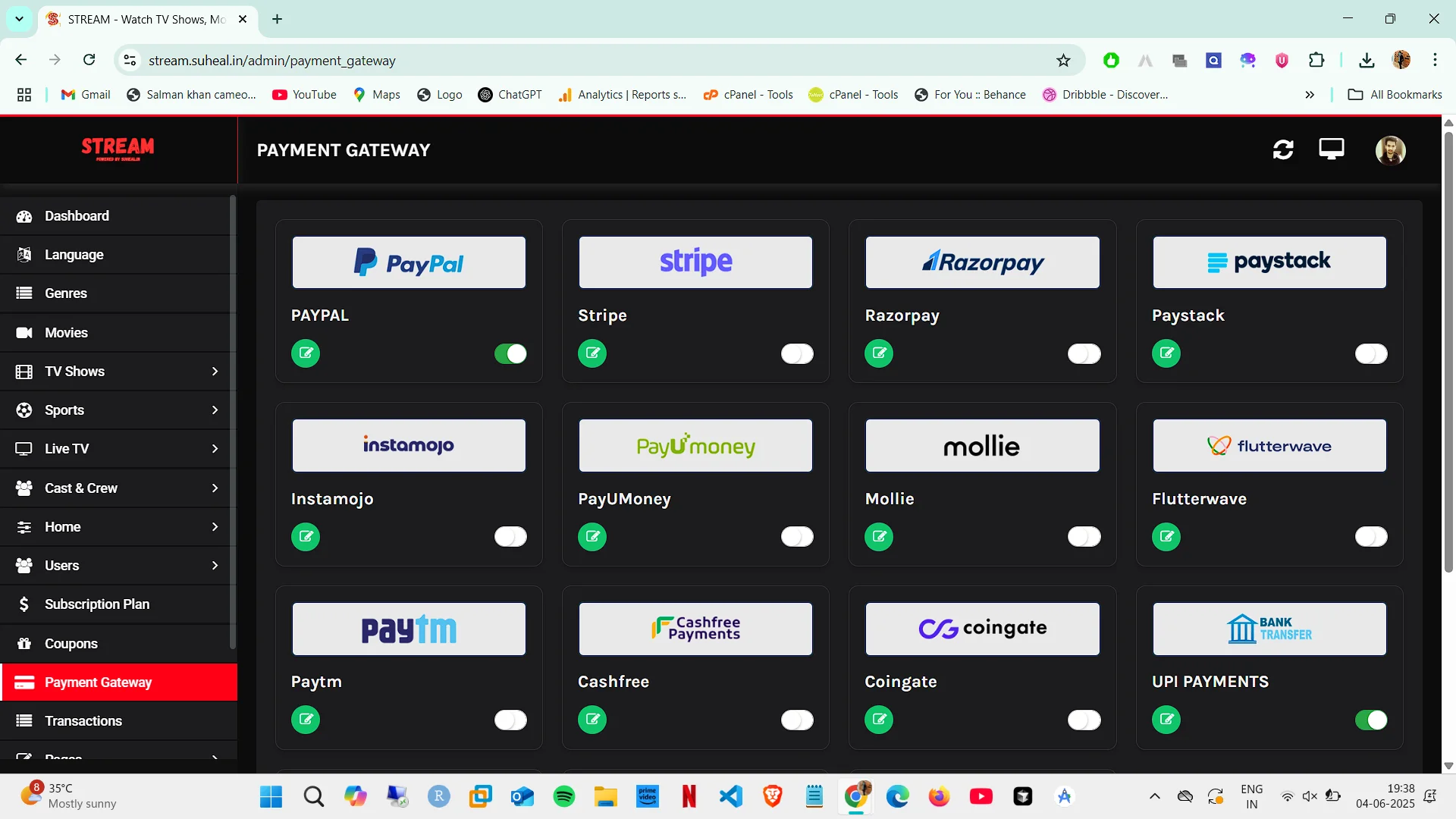The width and height of the screenshot is (1456, 819).
Task: Open the Gmail bookmark
Action: click(x=86, y=95)
